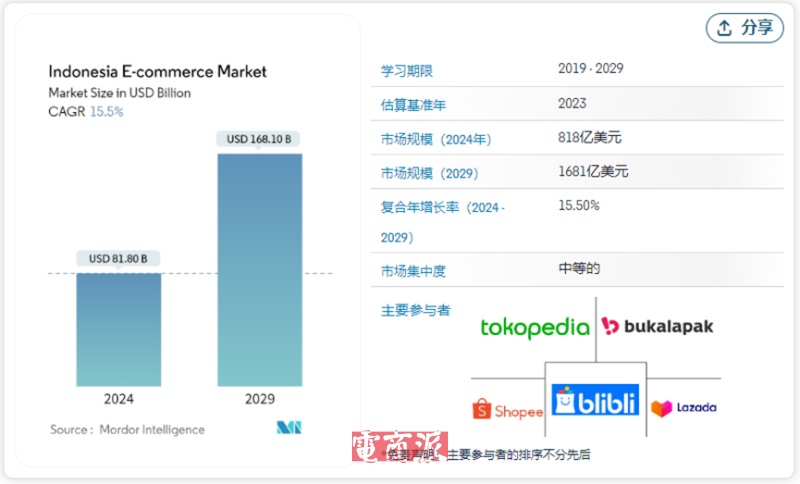Image resolution: width=800 pixels, height=484 pixels.
Task: Click the 2024 market size bar
Action: pos(118,329)
